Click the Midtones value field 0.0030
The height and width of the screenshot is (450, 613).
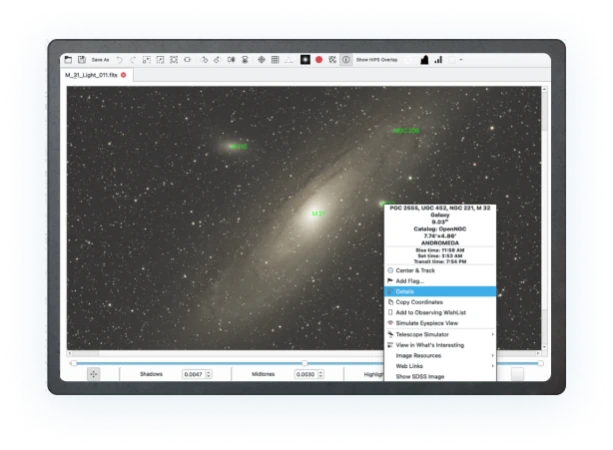pos(306,374)
